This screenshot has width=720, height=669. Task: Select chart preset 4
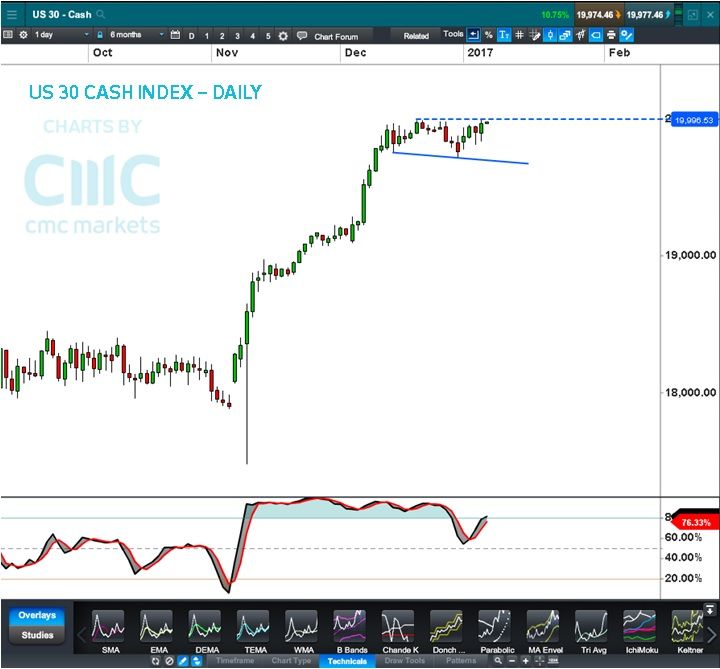click(x=253, y=36)
